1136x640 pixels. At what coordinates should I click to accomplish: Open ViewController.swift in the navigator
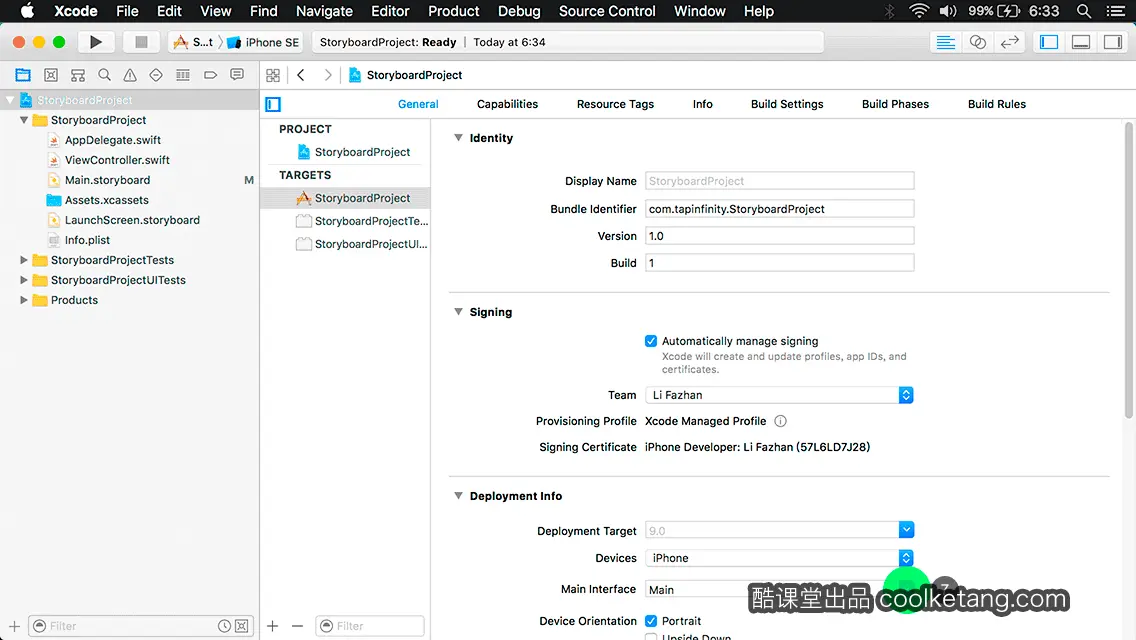pos(117,159)
